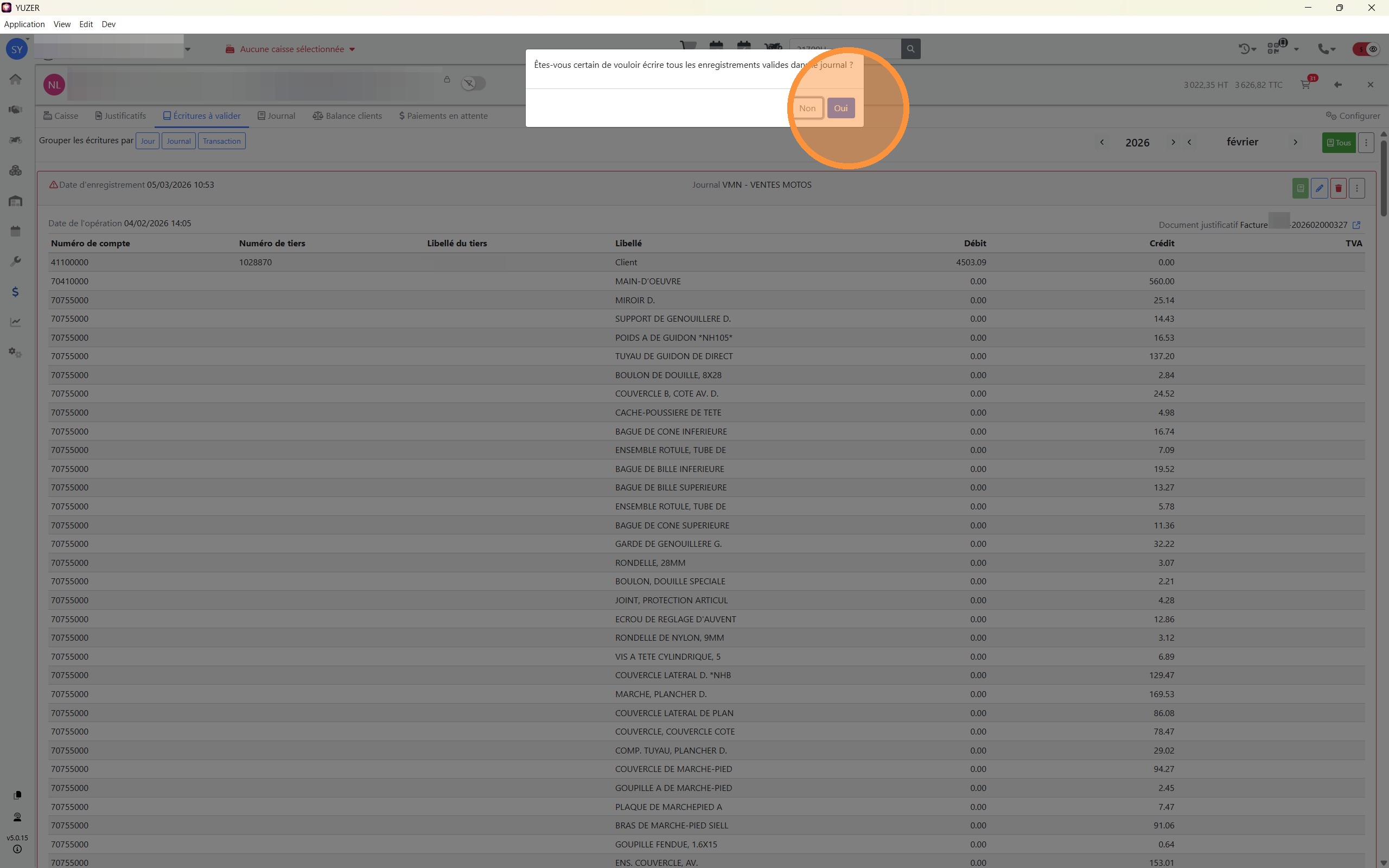
Task: Click the dollar sign sidebar icon
Action: coord(16,292)
